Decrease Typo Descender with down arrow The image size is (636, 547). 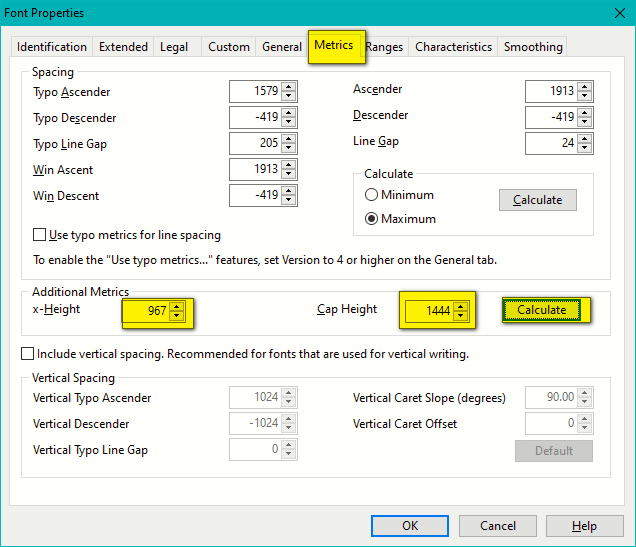pos(288,122)
